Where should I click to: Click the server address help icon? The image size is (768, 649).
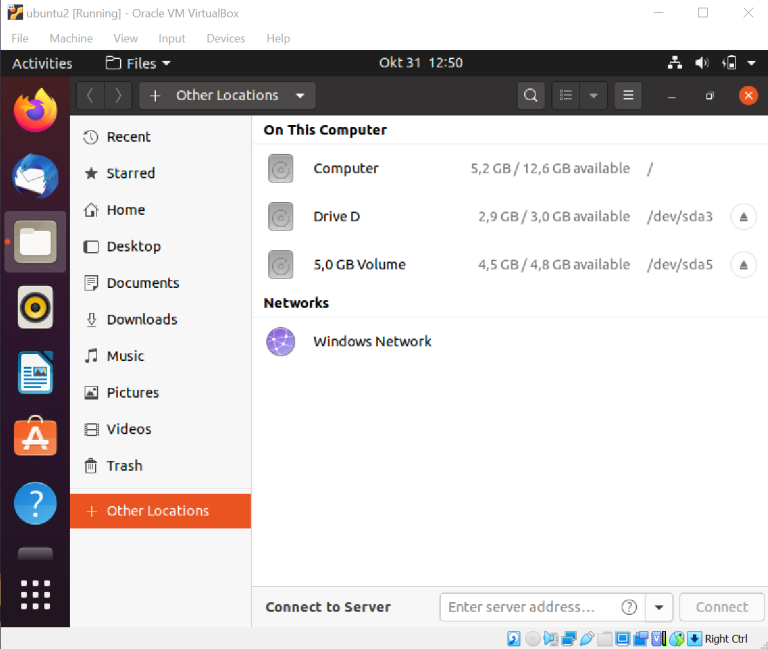pos(629,607)
